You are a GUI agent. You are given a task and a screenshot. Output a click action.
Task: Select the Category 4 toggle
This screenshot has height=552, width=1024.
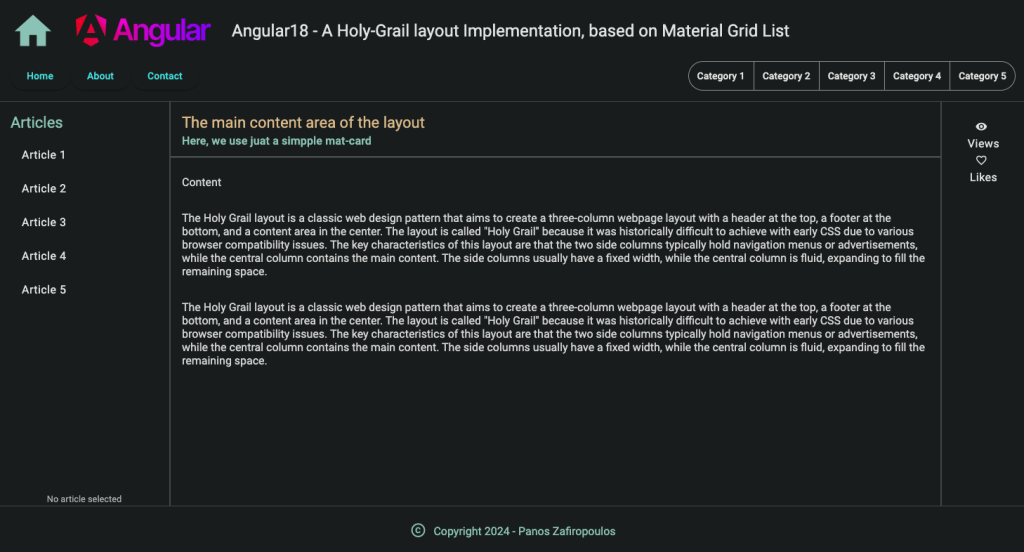pyautogui.click(x=917, y=76)
